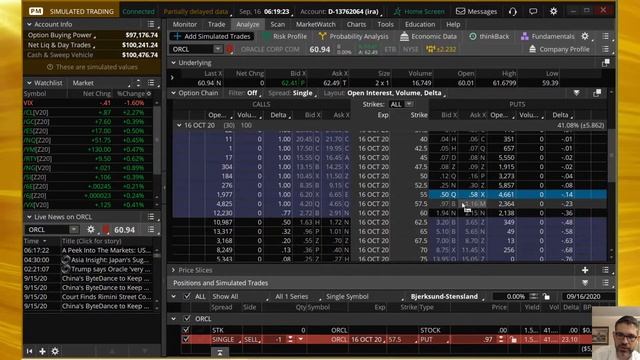Viewport: 640px width, 360px height.
Task: Open the chat bubble icon
Action: tap(533, 11)
